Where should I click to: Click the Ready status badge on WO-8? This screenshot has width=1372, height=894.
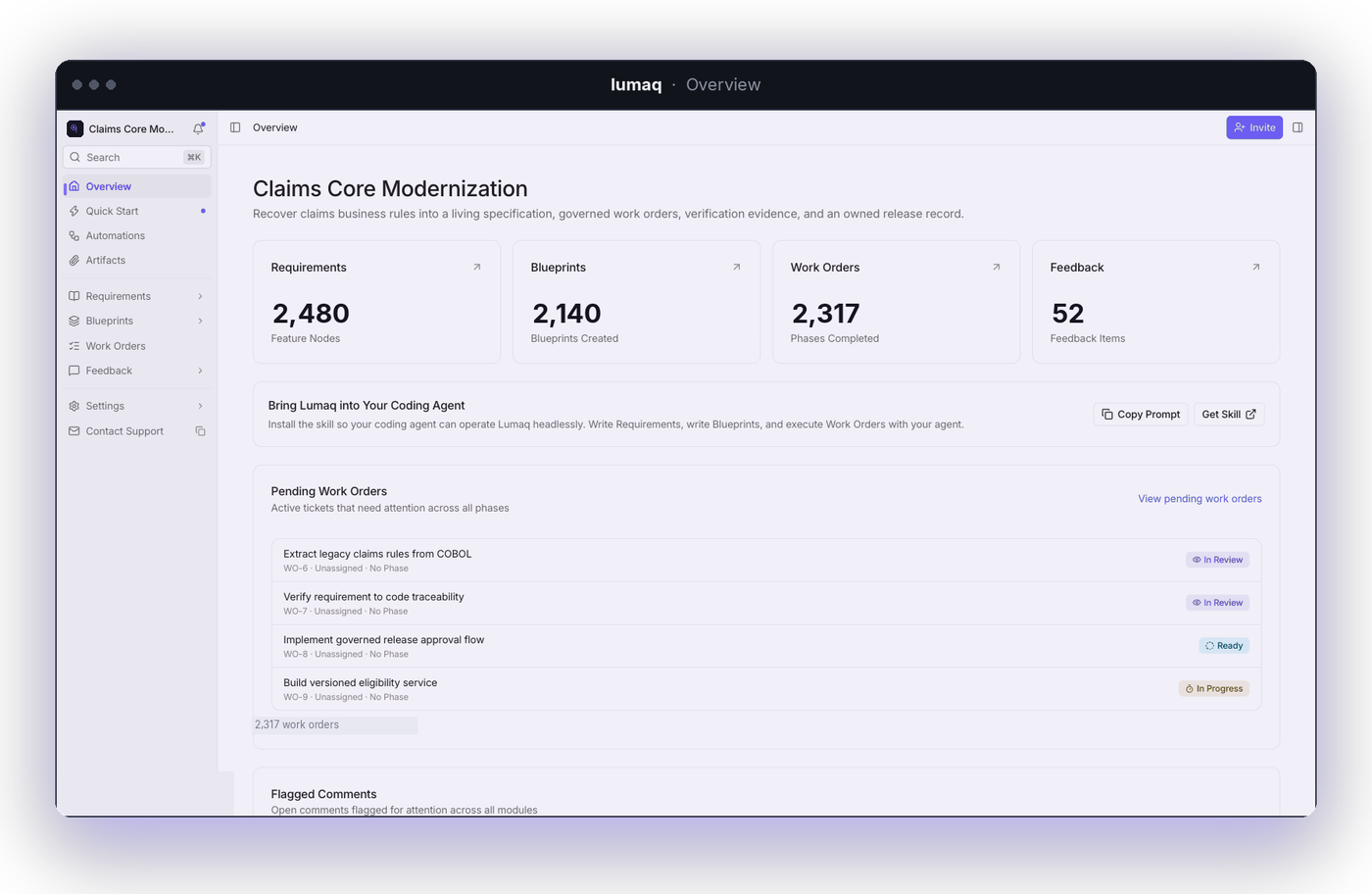pos(1224,646)
